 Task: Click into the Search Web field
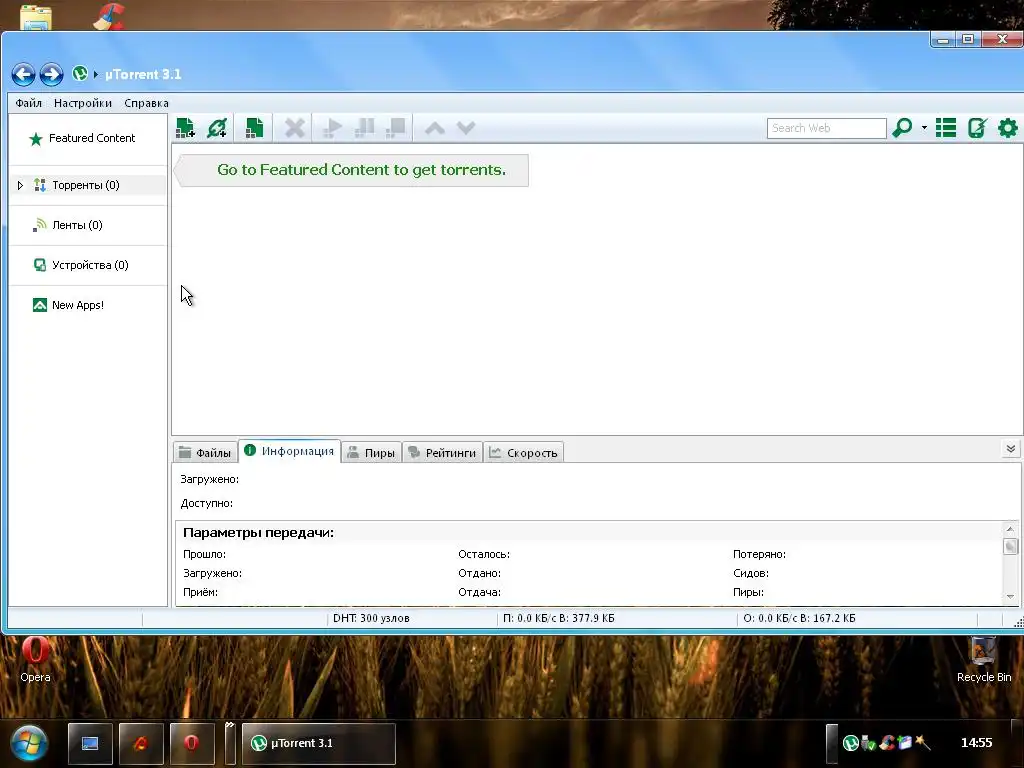(826, 128)
